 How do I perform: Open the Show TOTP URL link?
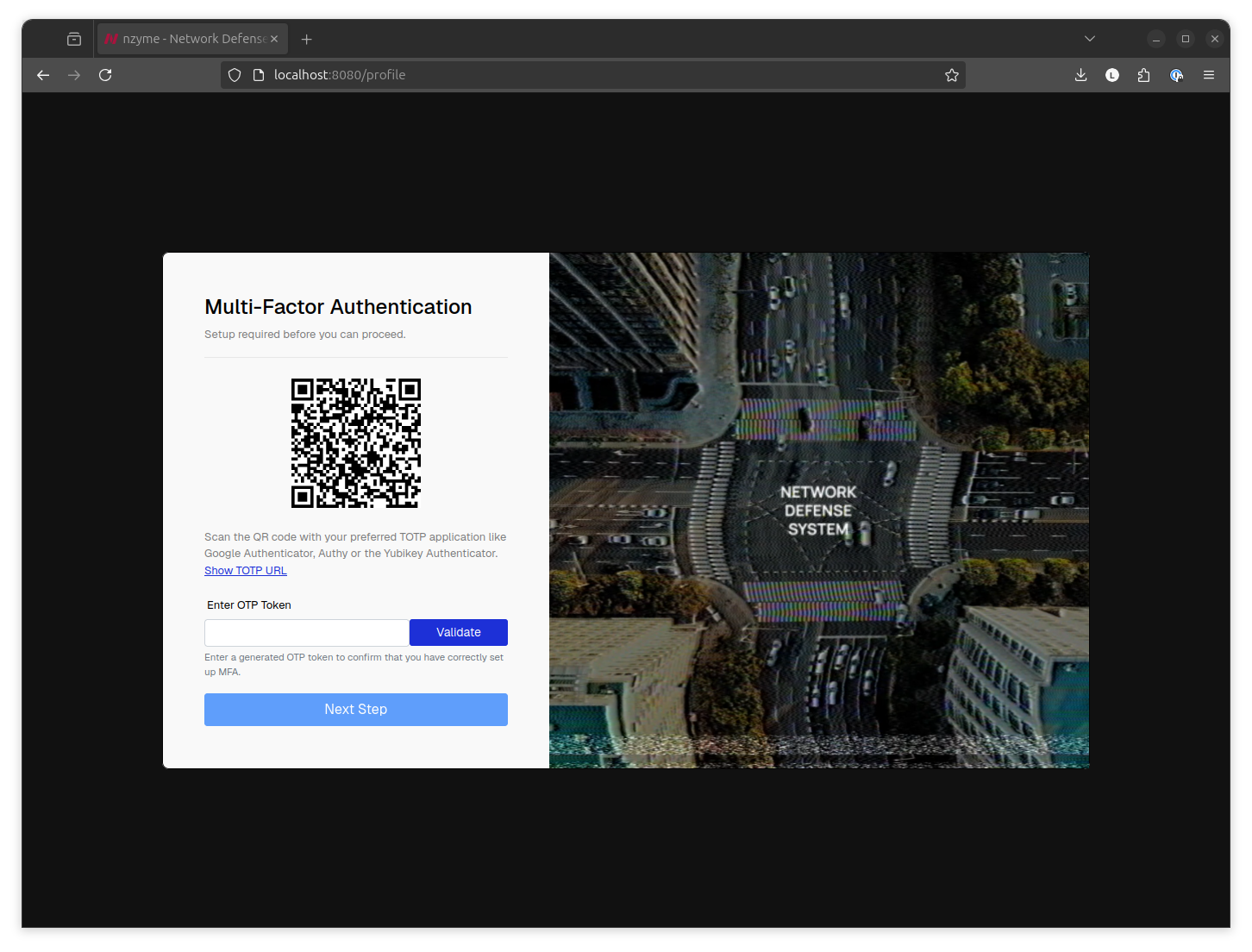coord(246,571)
